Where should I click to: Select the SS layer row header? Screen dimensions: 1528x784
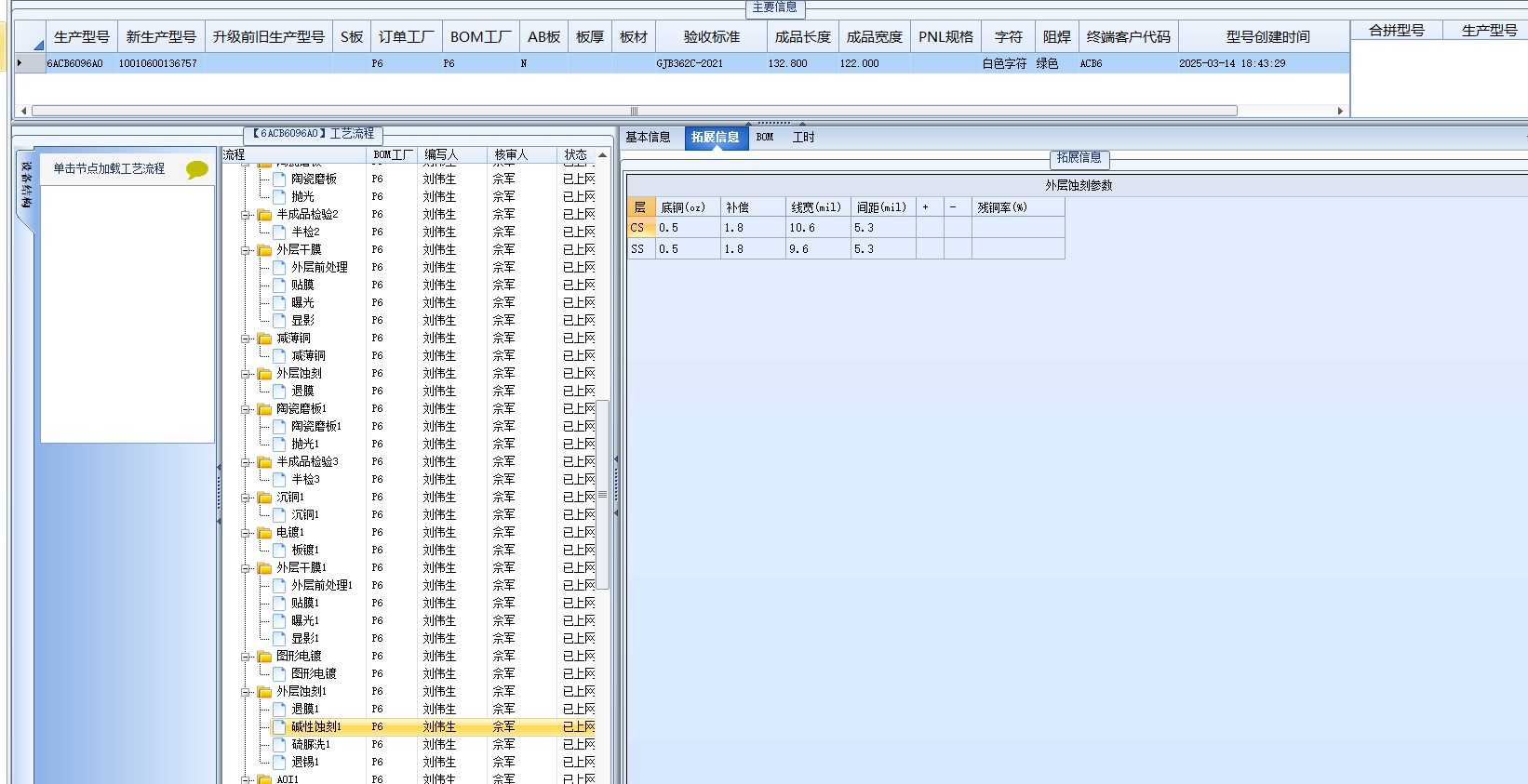click(641, 249)
